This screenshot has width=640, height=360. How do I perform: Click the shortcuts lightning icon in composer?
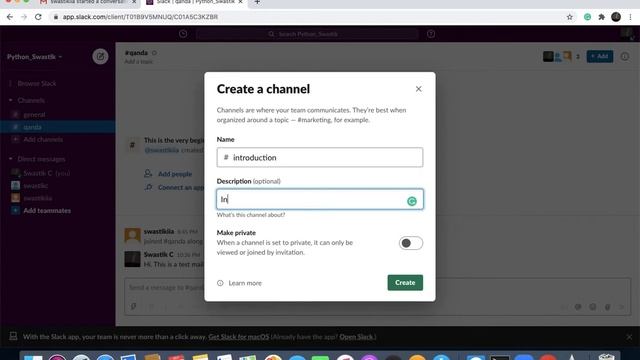coord(133,307)
